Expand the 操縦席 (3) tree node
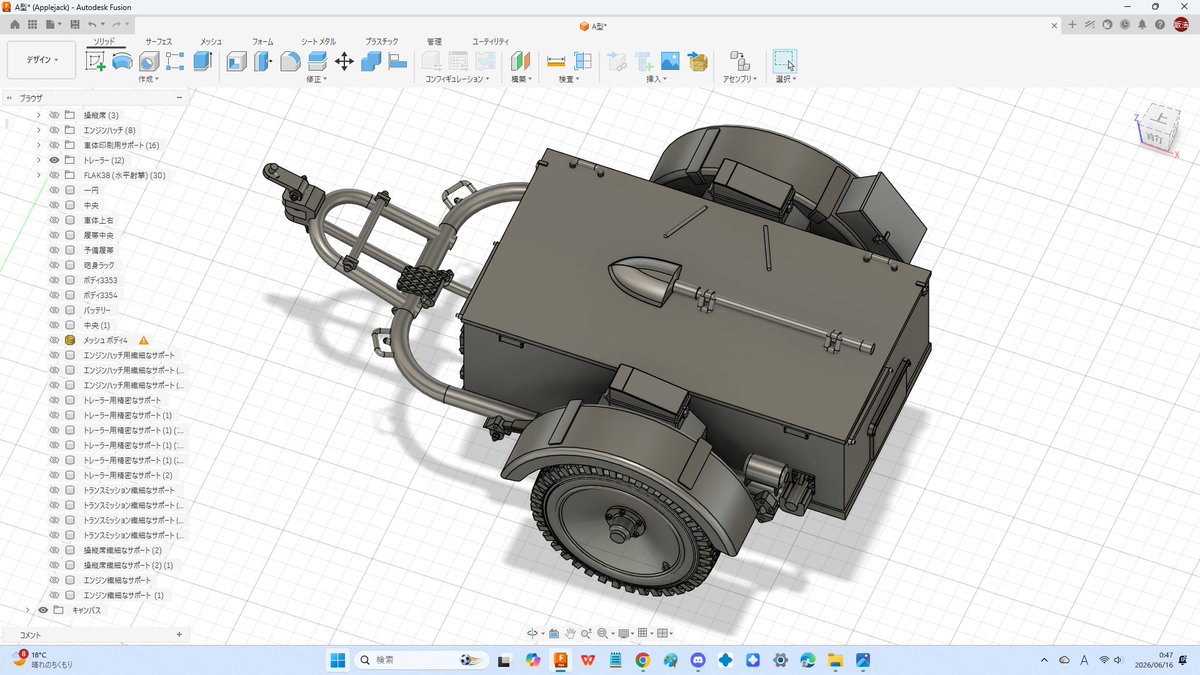This screenshot has height=675, width=1200. 39,115
